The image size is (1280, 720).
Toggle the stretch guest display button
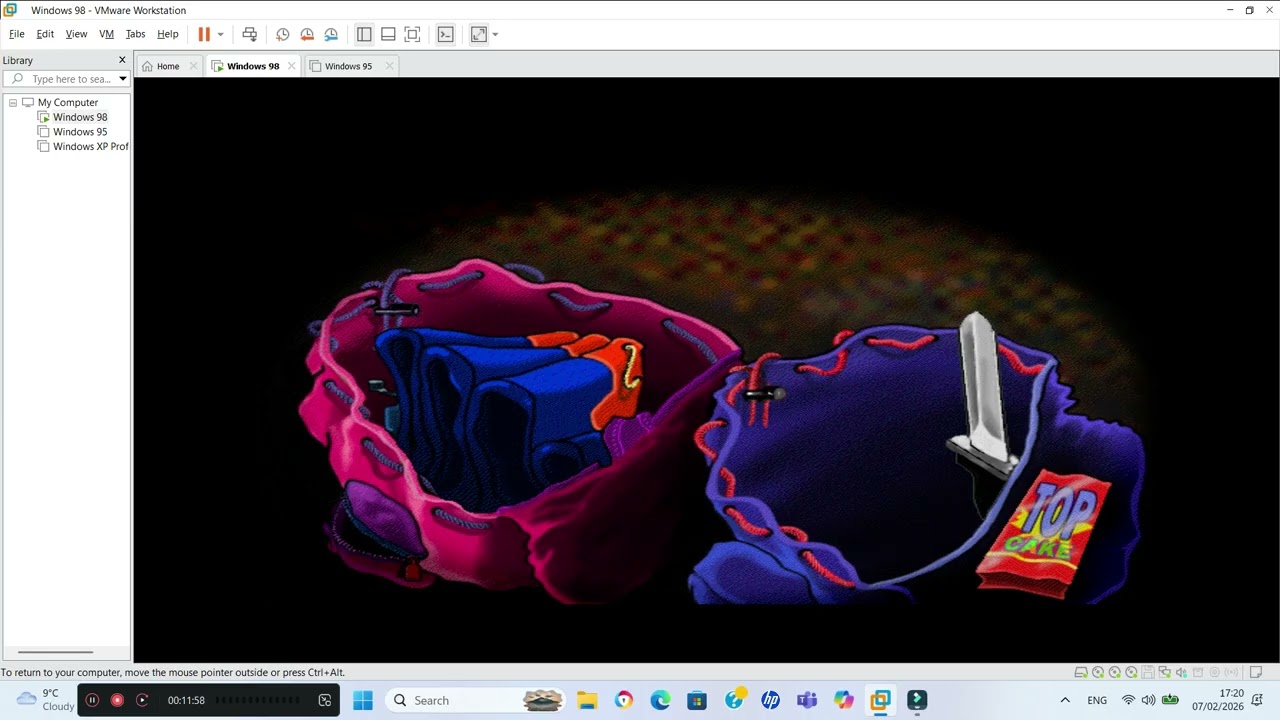(x=479, y=34)
